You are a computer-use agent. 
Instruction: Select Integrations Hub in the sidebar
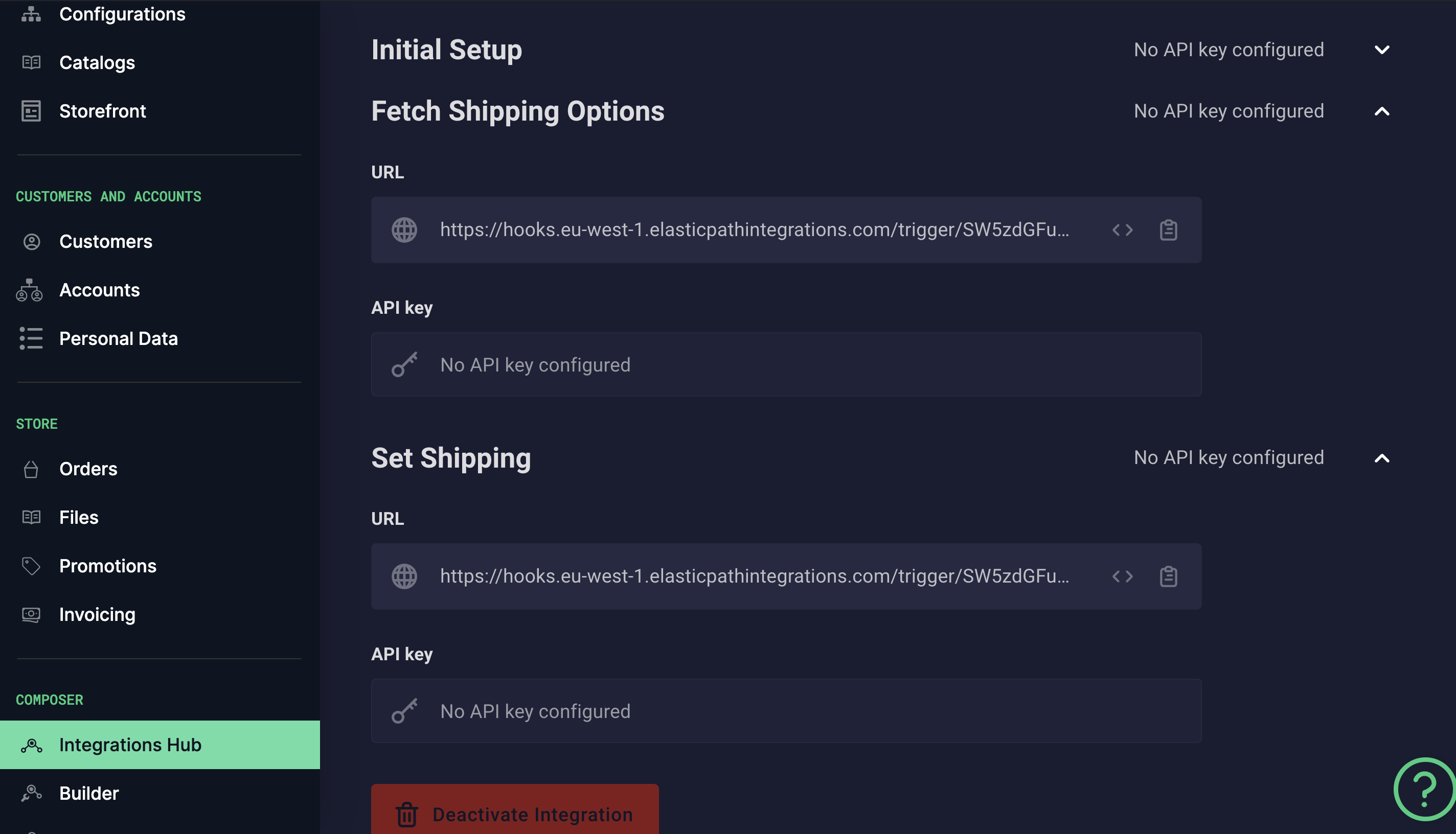pos(130,745)
